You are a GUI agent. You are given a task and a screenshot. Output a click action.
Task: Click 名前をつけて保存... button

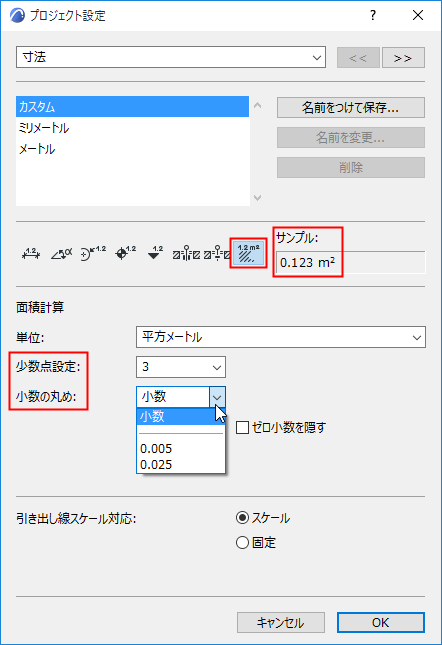(351, 107)
